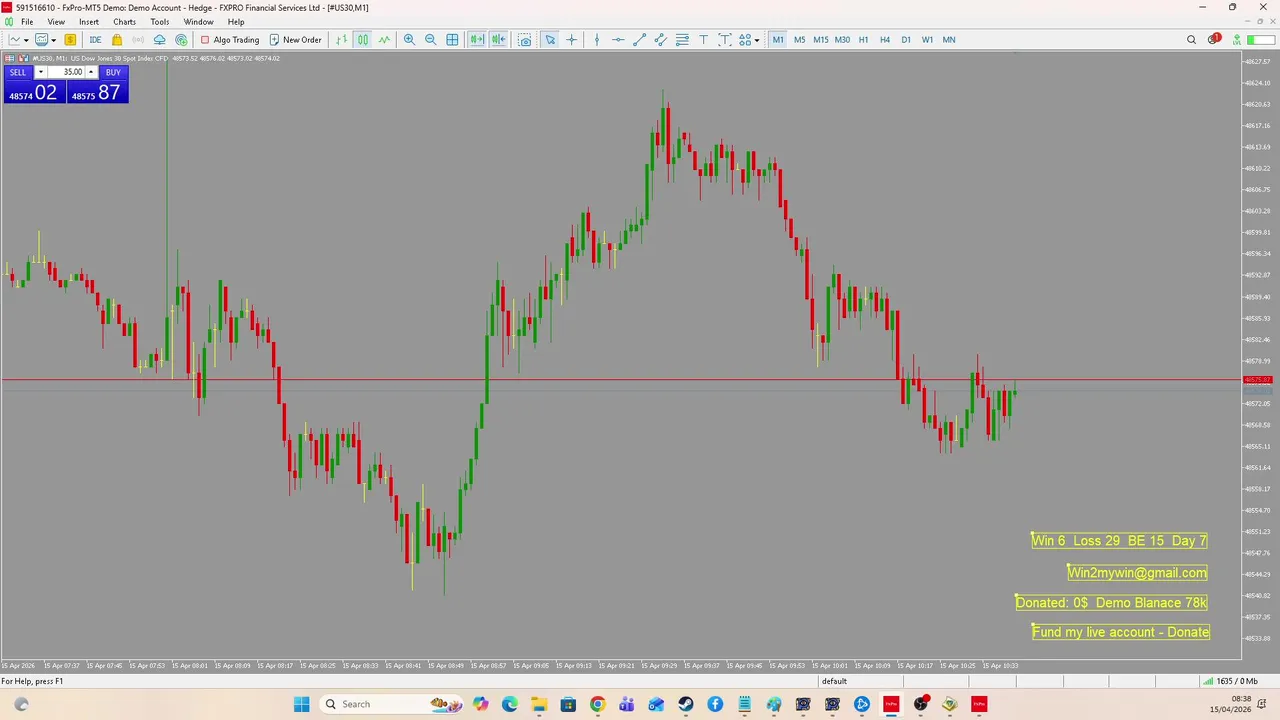Click the 'Fund my live account - Donate' label
Image resolution: width=1280 pixels, height=720 pixels.
point(1121,632)
